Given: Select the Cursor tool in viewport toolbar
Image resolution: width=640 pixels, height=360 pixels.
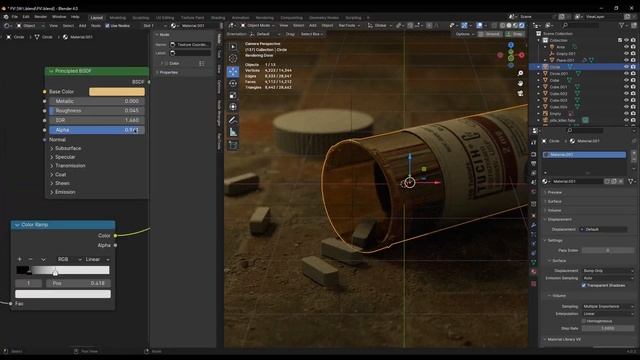Looking at the screenshot, I should point(233,59).
